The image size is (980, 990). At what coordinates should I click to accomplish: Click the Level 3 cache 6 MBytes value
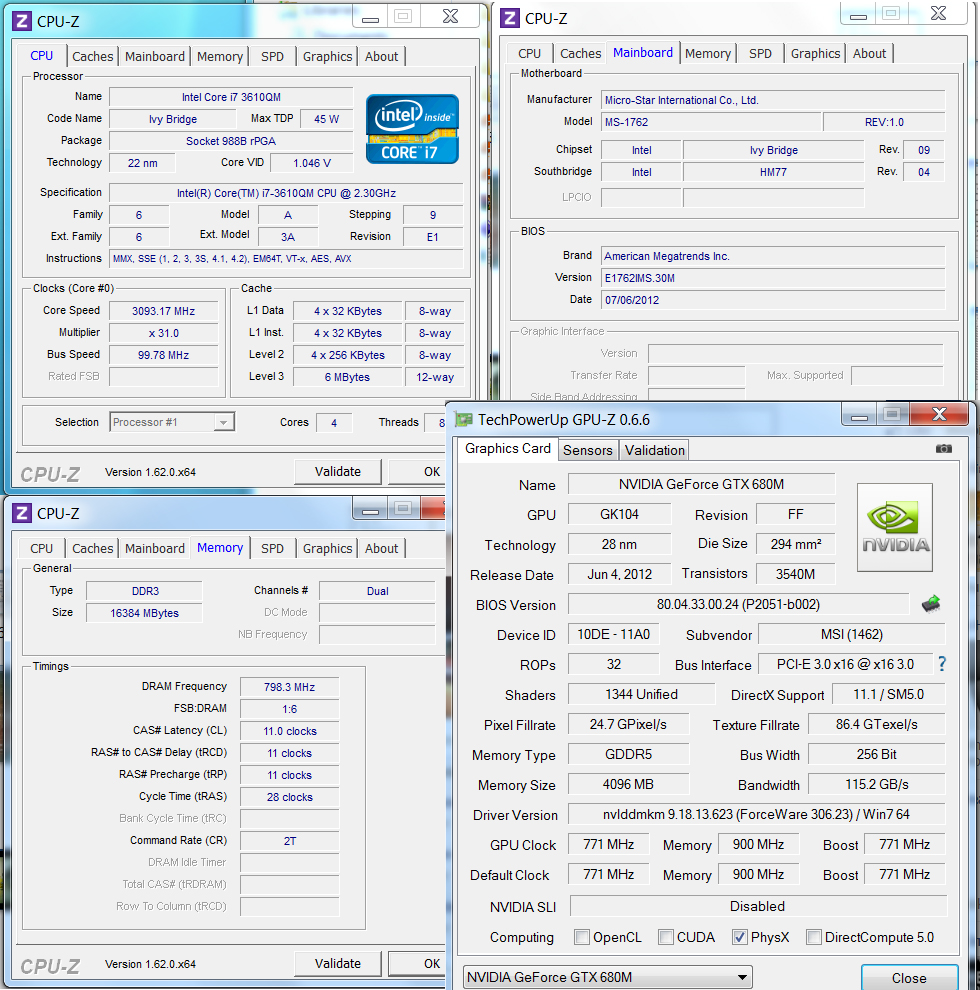pyautogui.click(x=347, y=377)
